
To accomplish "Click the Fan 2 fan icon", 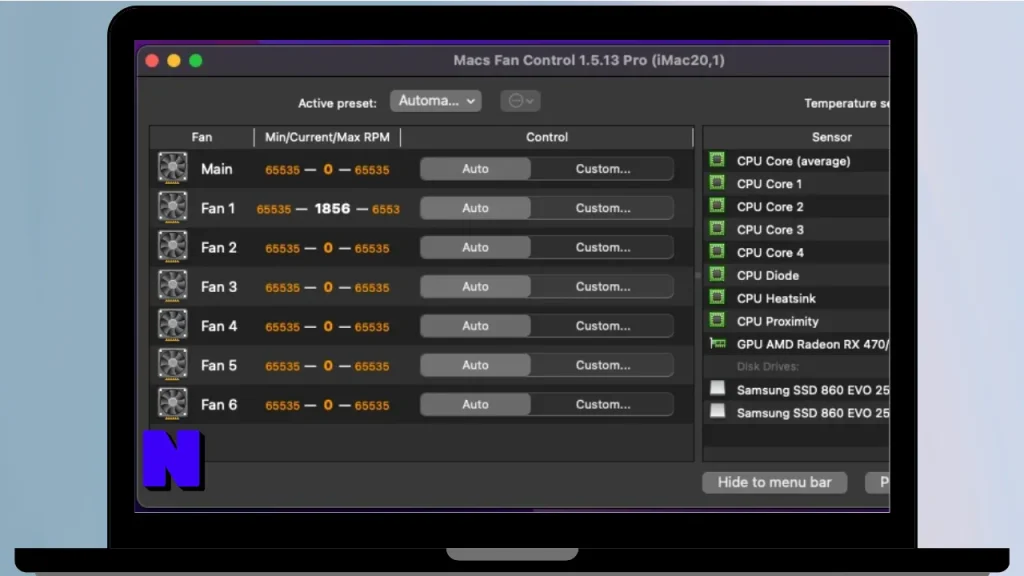I will (172, 246).
